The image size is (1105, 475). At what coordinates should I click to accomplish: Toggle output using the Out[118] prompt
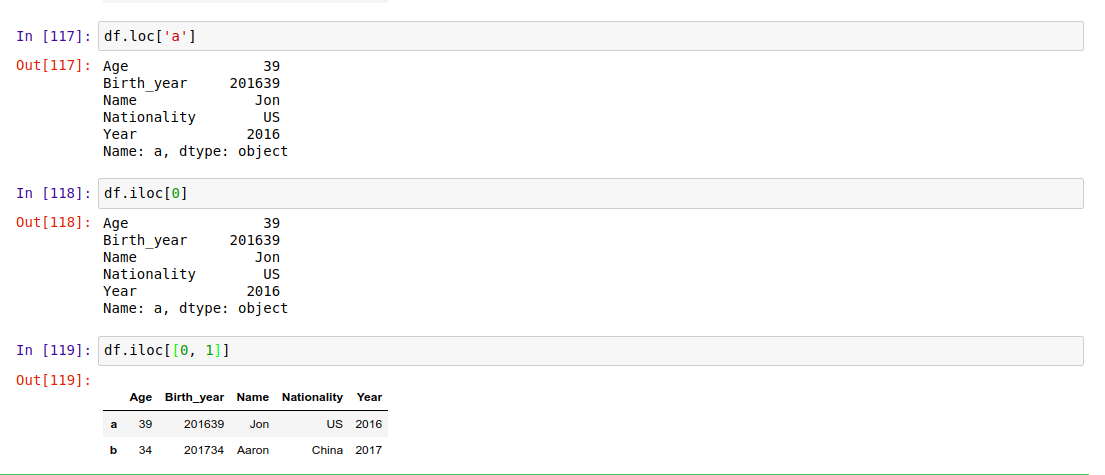pos(55,223)
